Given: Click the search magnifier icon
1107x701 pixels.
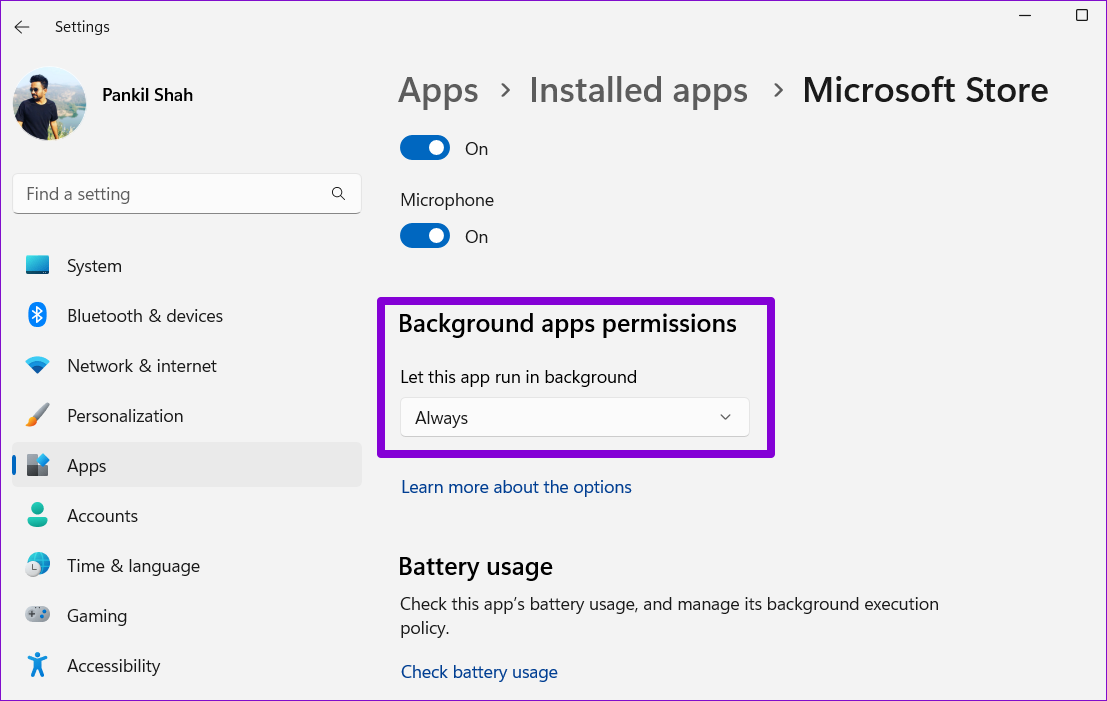Looking at the screenshot, I should pyautogui.click(x=338, y=193).
